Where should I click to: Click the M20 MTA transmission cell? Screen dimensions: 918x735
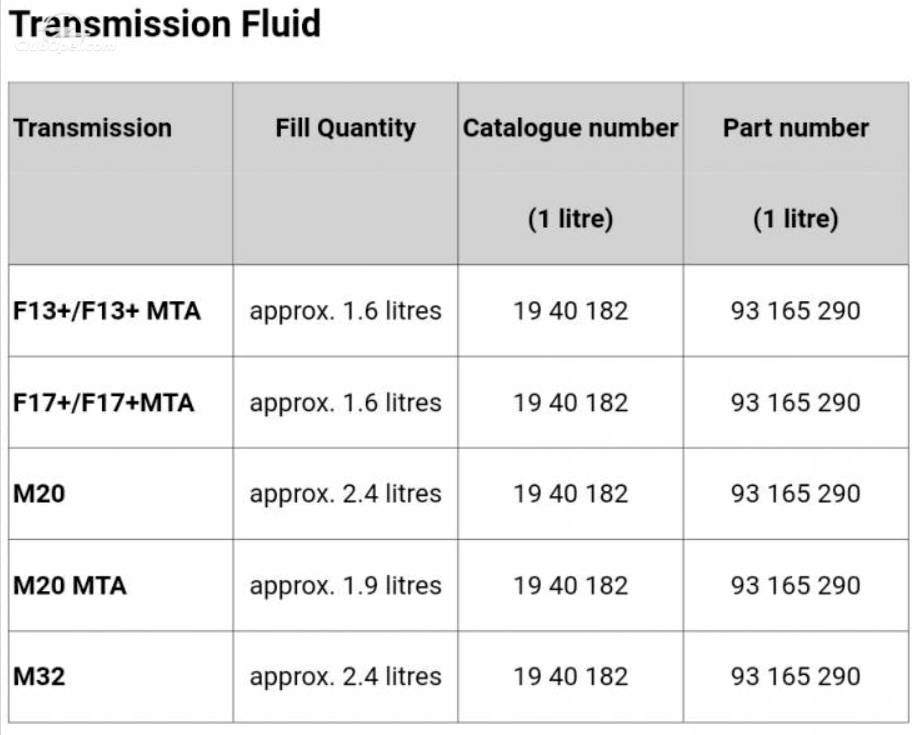70,586
